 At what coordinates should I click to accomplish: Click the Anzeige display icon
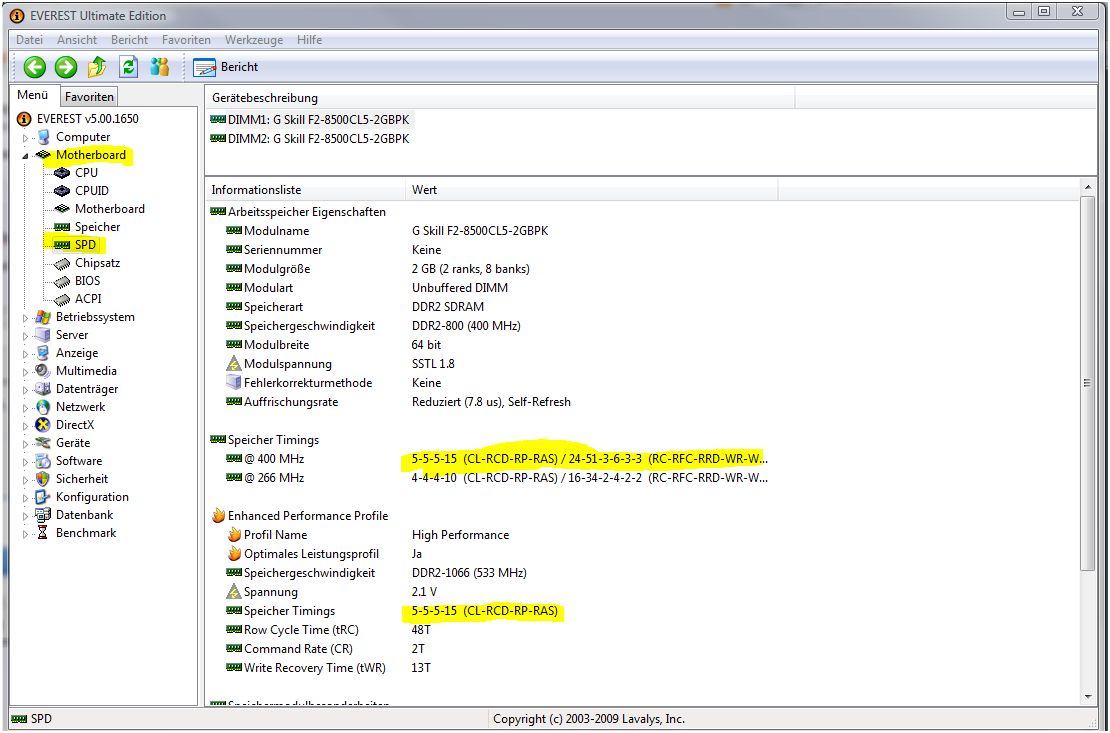point(44,353)
